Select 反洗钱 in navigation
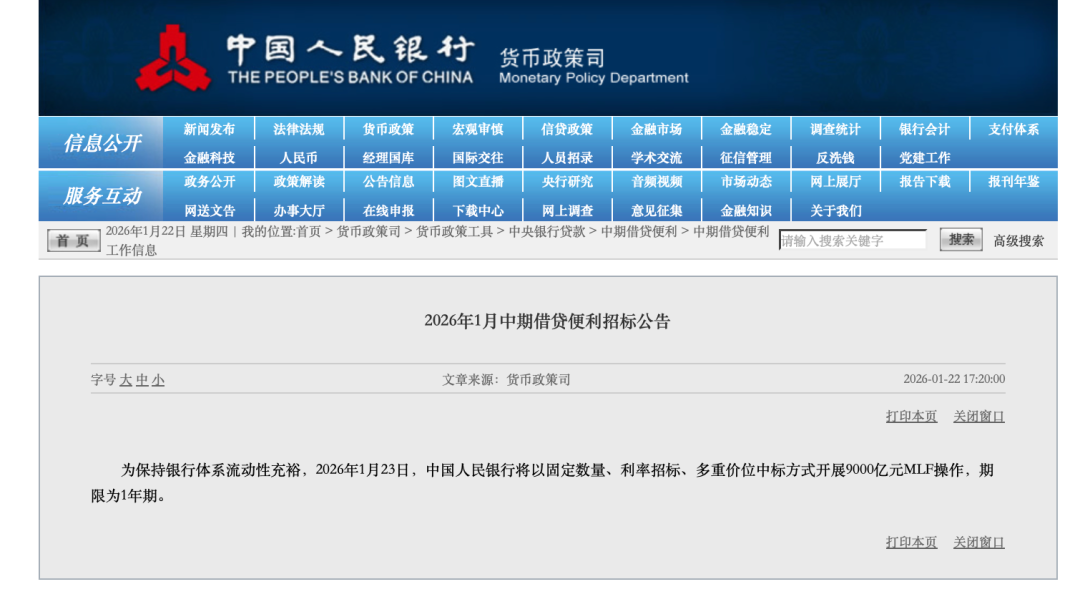 click(x=835, y=158)
